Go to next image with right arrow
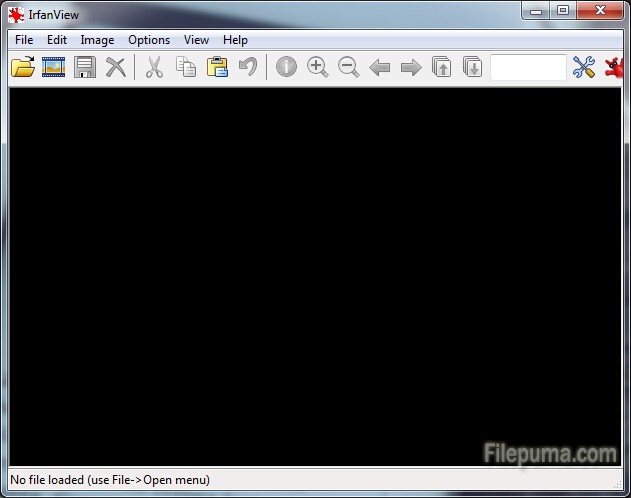631x498 pixels. coord(411,68)
